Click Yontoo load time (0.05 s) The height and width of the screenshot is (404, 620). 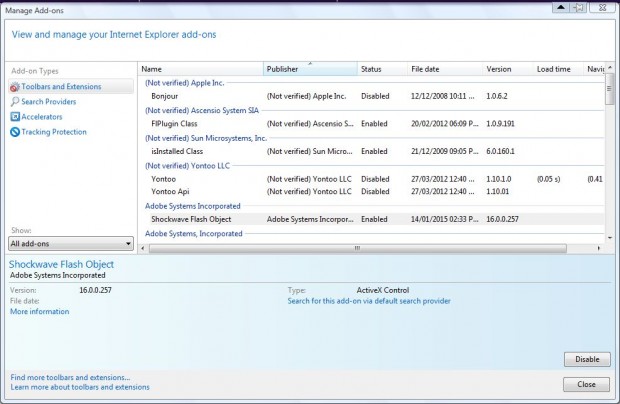click(548, 179)
